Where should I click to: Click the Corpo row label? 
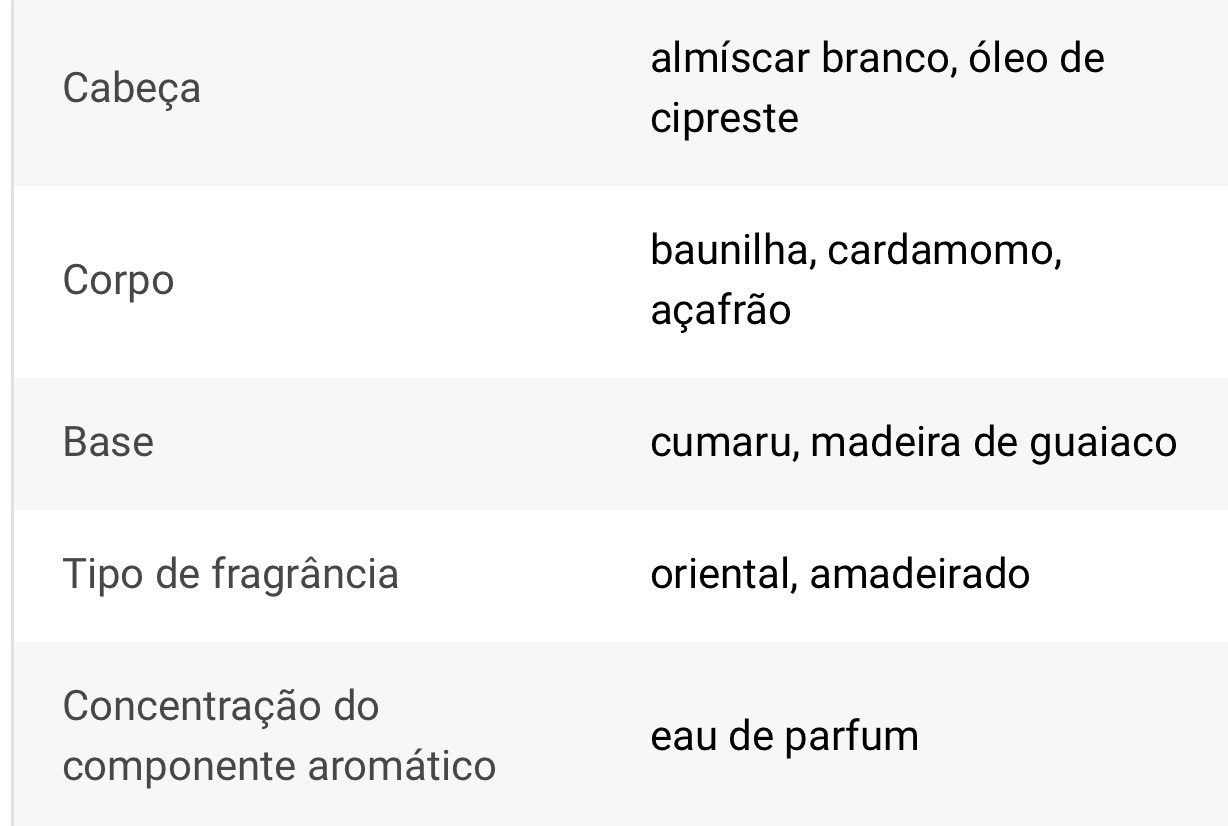tap(118, 280)
